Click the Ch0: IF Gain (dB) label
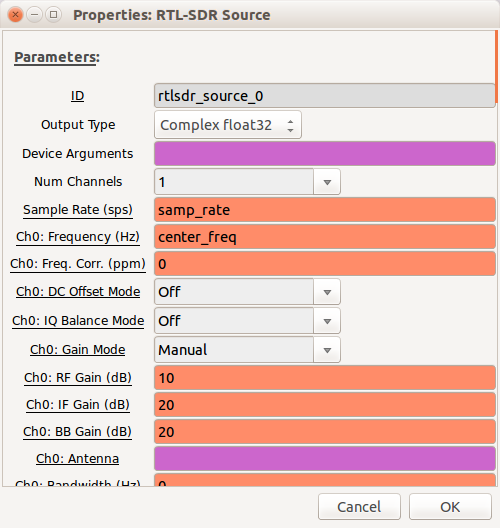The height and width of the screenshot is (528, 500). (x=78, y=405)
